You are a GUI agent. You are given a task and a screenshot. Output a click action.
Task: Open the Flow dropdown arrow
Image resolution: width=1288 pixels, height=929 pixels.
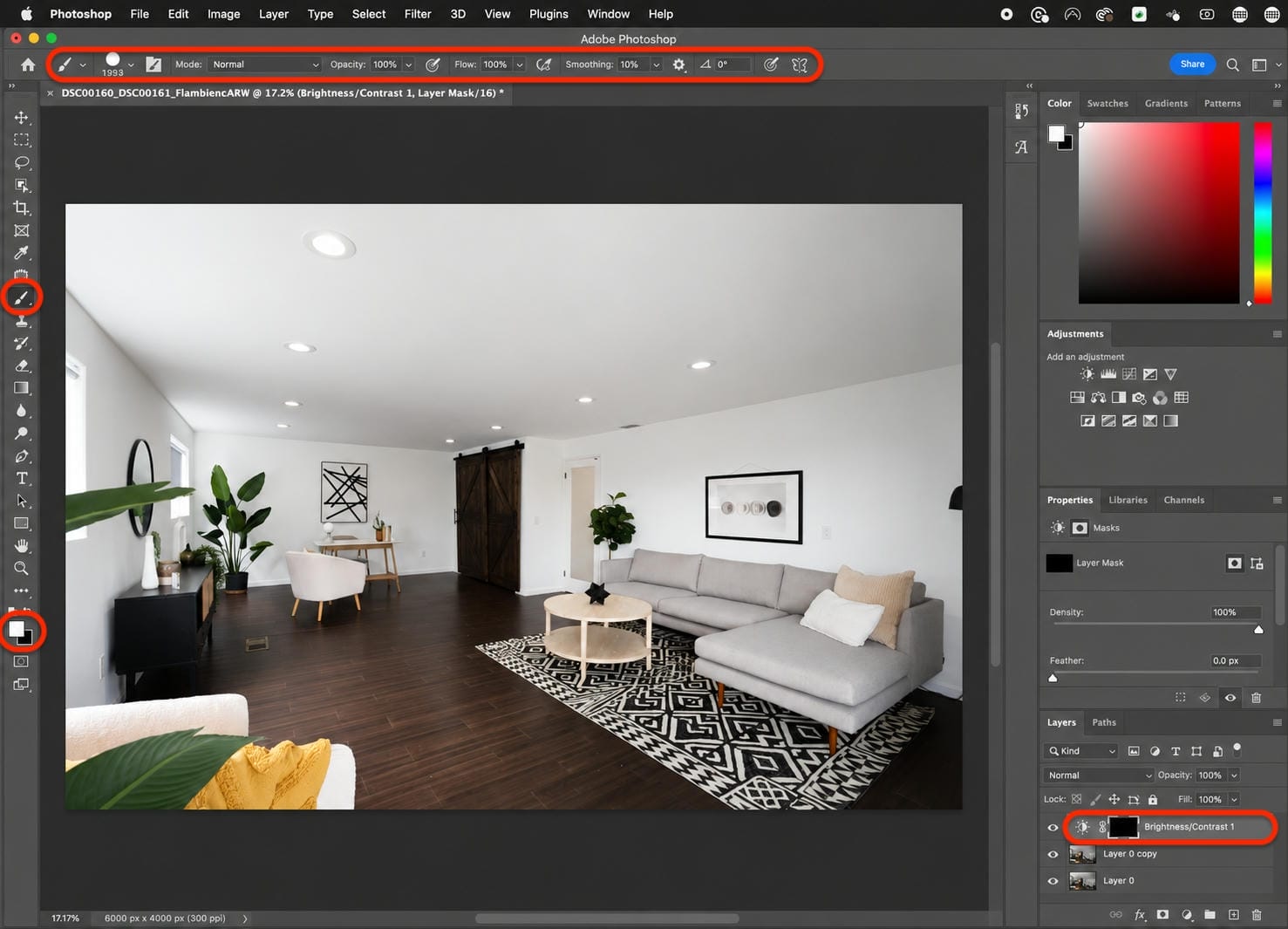(x=520, y=65)
